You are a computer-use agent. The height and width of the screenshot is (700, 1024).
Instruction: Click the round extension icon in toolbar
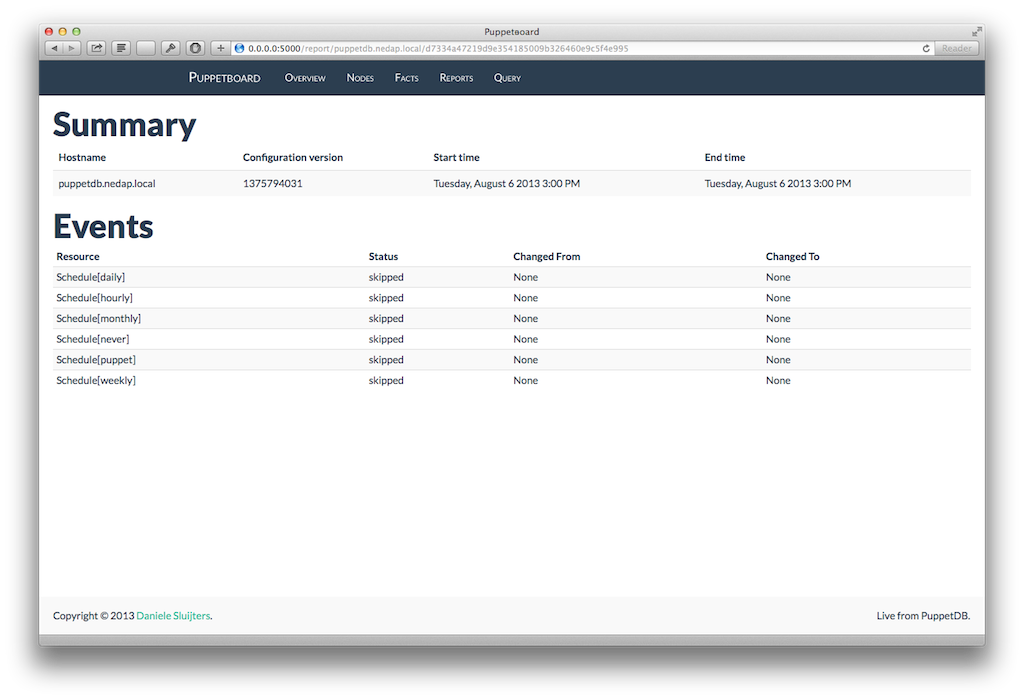(195, 48)
